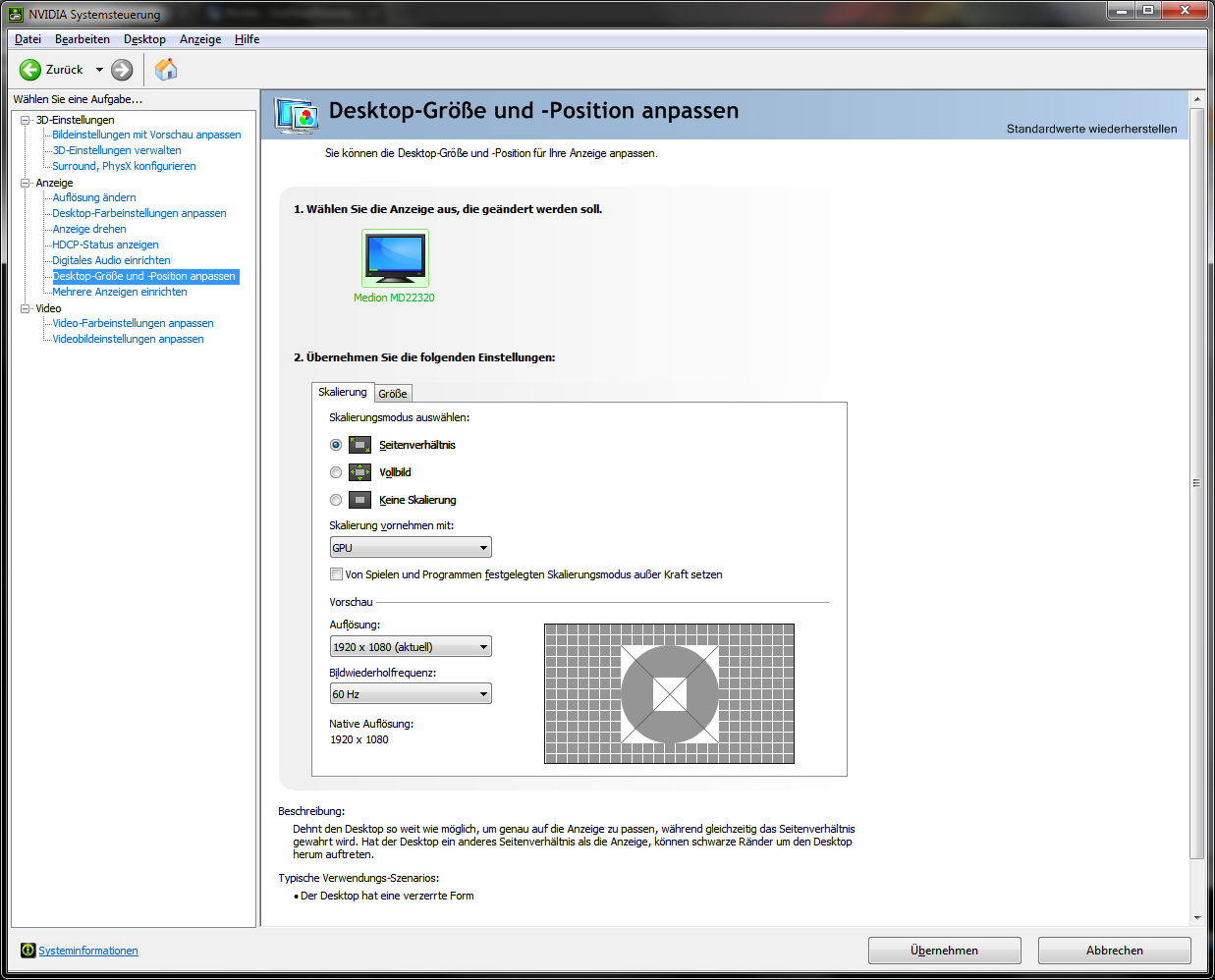The height and width of the screenshot is (980, 1215).
Task: Click the NVIDIA title bar application icon
Action: point(15,14)
